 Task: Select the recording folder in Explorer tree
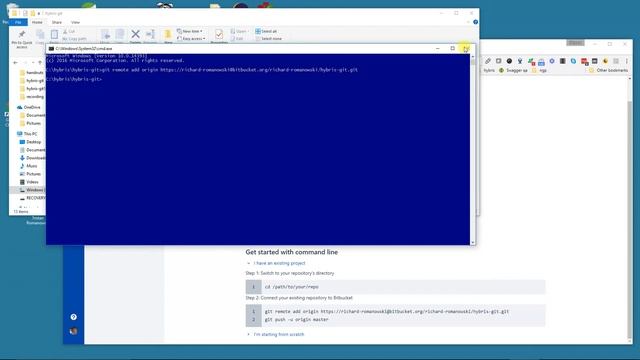click(x=32, y=97)
